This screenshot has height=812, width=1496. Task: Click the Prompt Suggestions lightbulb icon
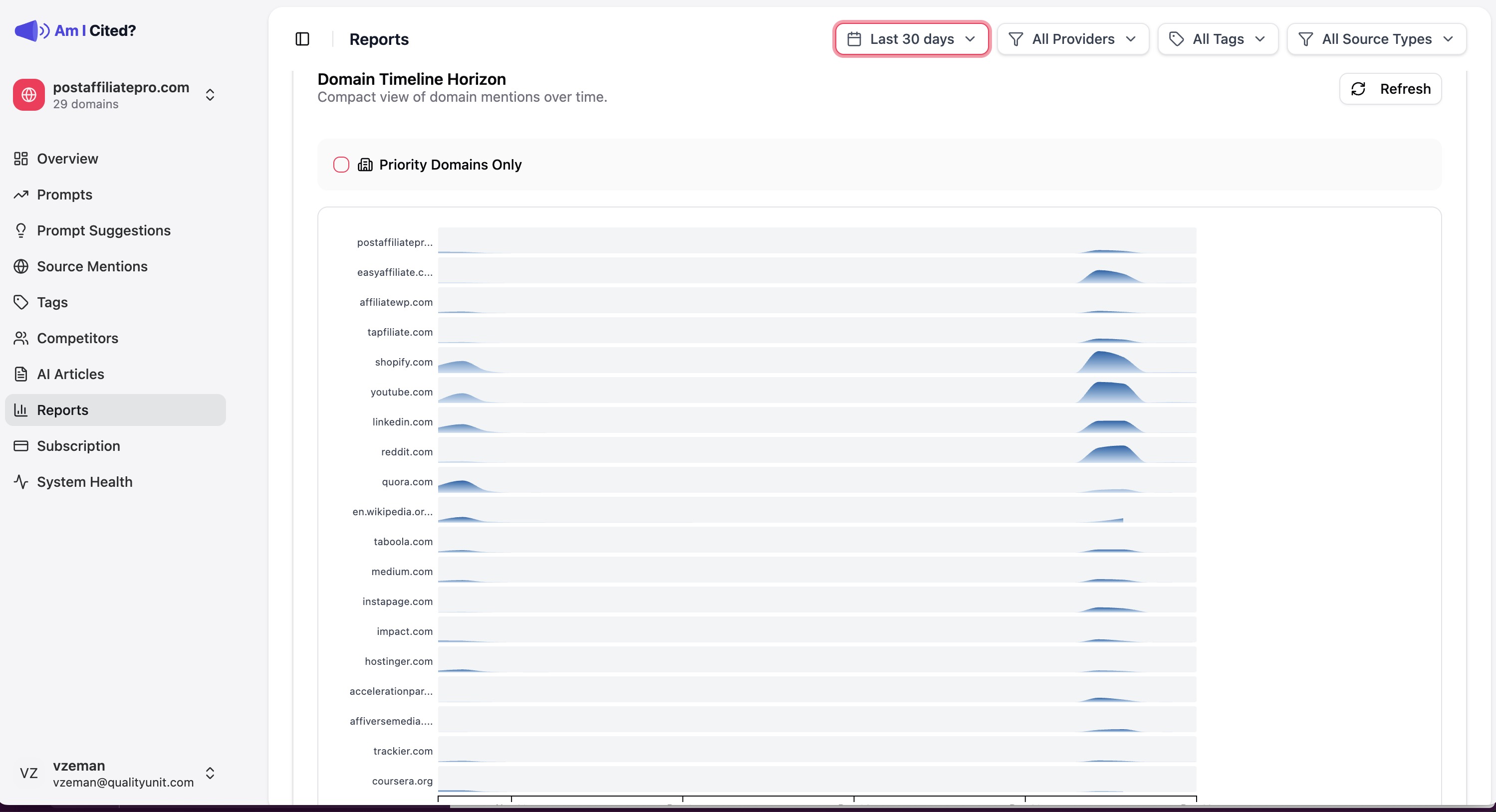point(21,230)
